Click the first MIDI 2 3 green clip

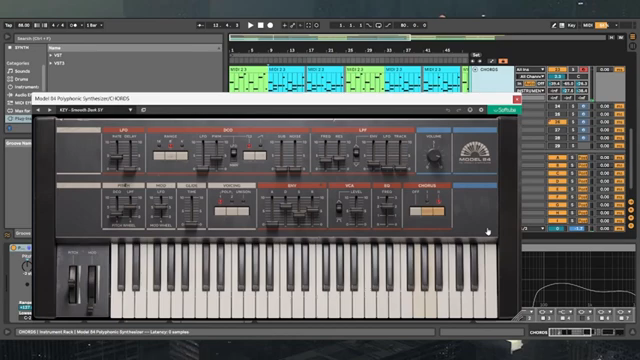tap(248, 79)
